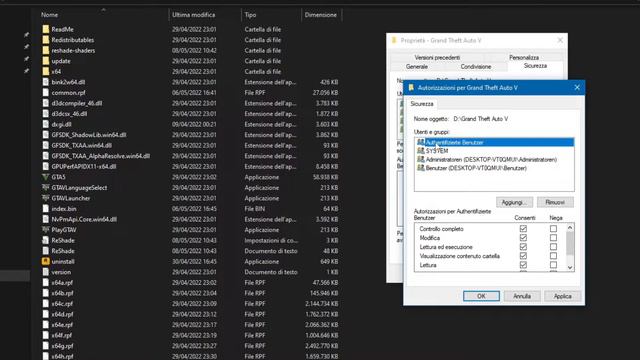The image size is (640, 360).
Task: Select d3dcompiler_46.dll file name
Action: click(x=77, y=103)
